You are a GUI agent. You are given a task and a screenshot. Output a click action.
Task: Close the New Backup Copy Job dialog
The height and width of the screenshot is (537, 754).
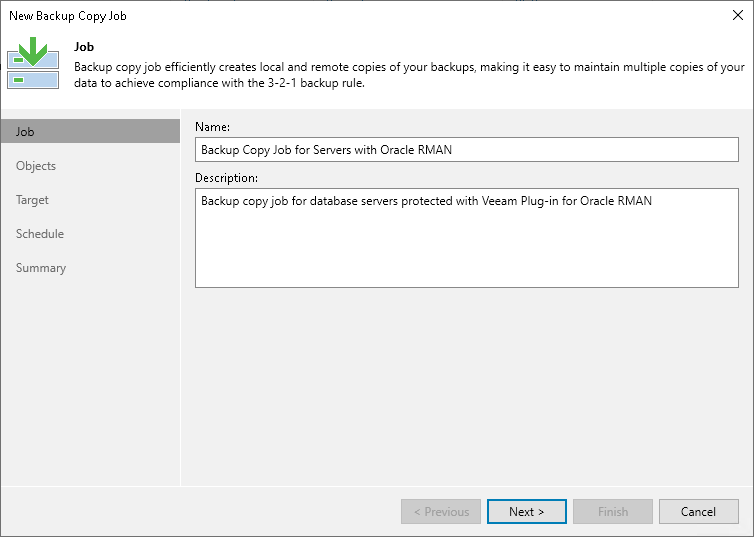click(735, 16)
